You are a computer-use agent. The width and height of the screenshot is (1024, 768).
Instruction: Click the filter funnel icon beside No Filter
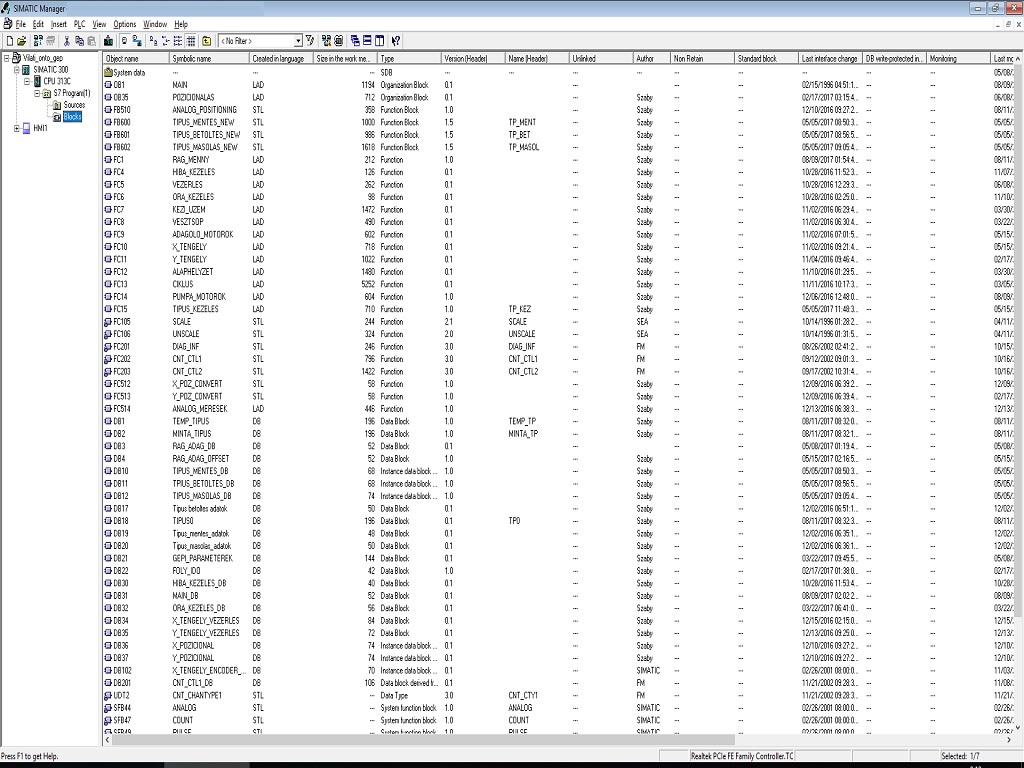click(x=310, y=40)
